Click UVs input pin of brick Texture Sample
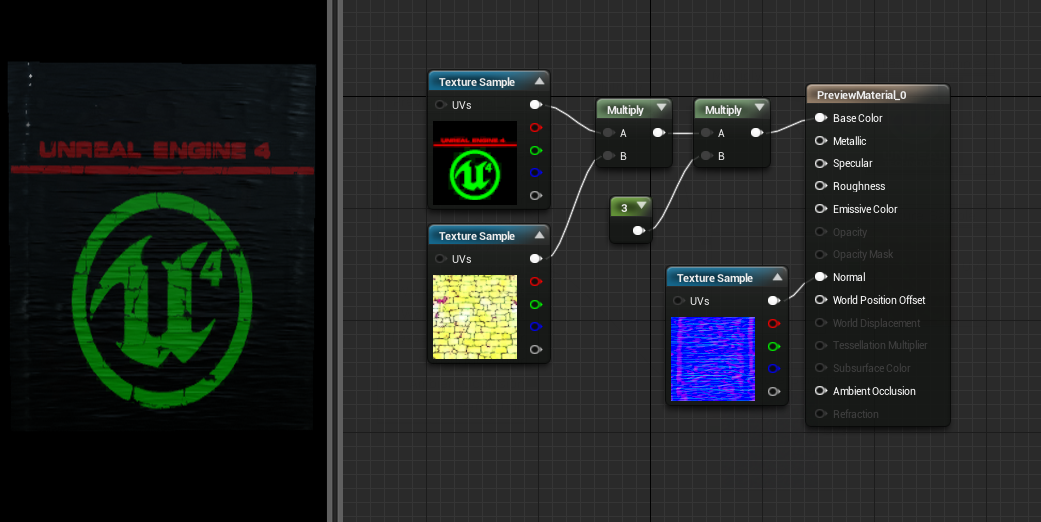 point(440,259)
